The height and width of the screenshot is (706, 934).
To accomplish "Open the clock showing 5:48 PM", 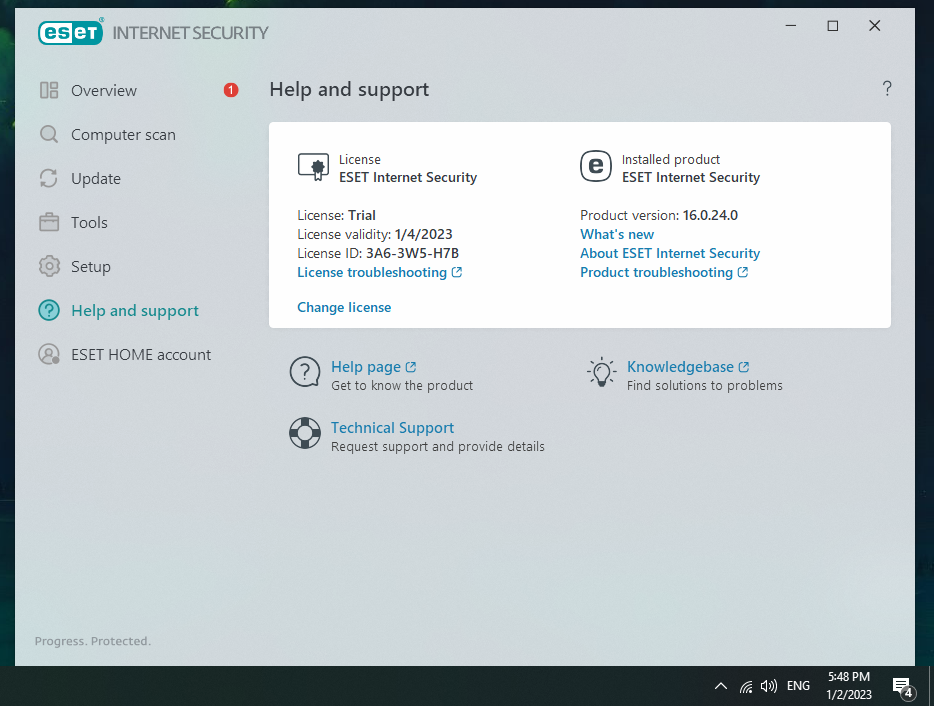I will (x=849, y=686).
